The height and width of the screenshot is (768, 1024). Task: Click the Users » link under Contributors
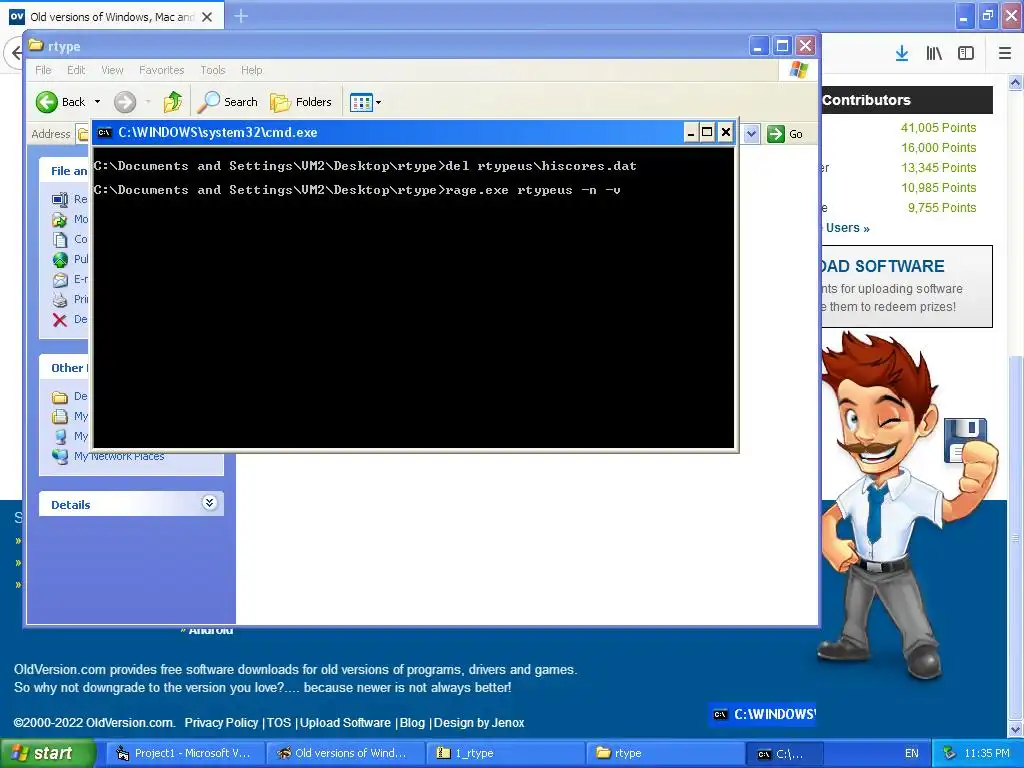click(847, 228)
